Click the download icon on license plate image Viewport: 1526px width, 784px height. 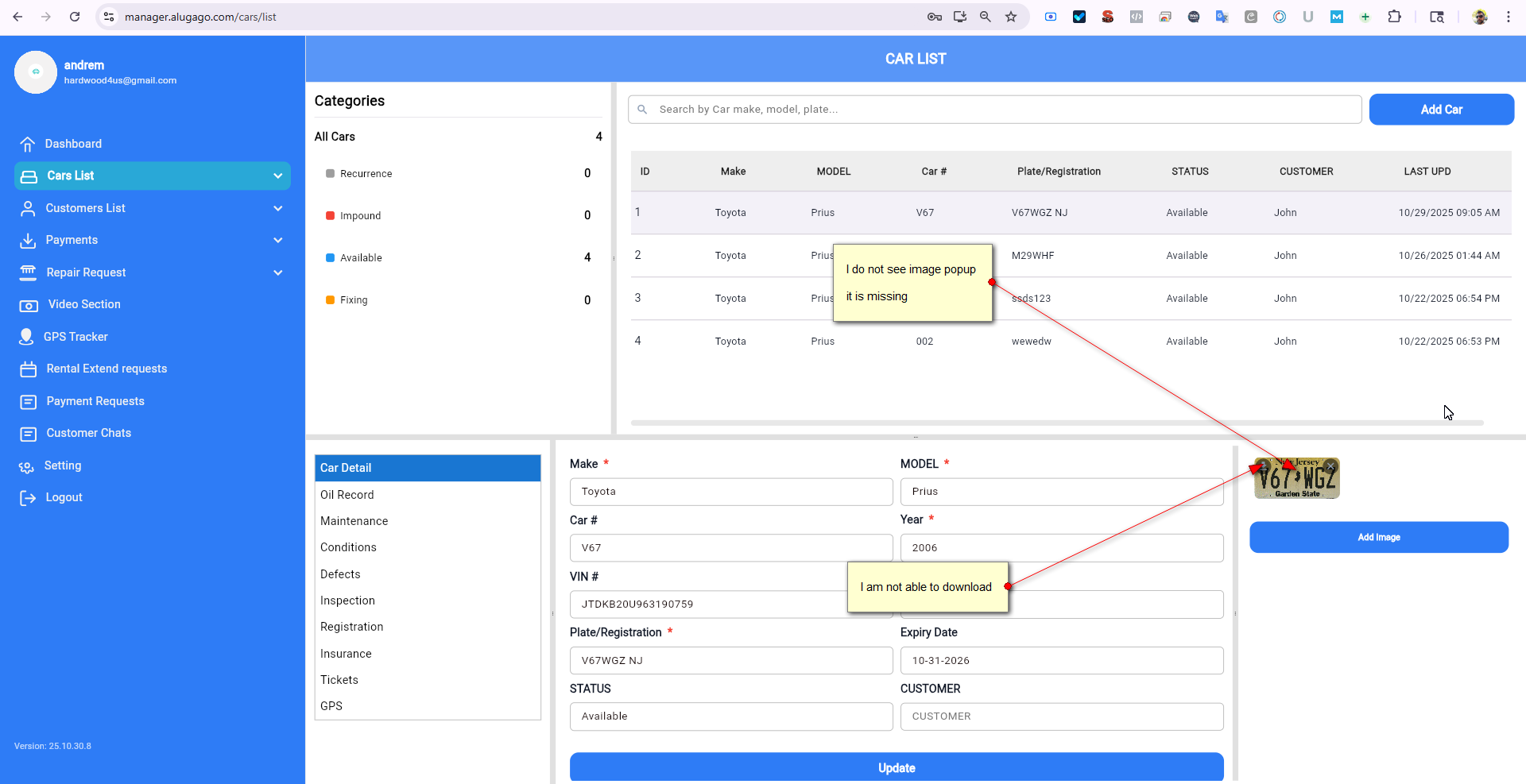click(1262, 465)
